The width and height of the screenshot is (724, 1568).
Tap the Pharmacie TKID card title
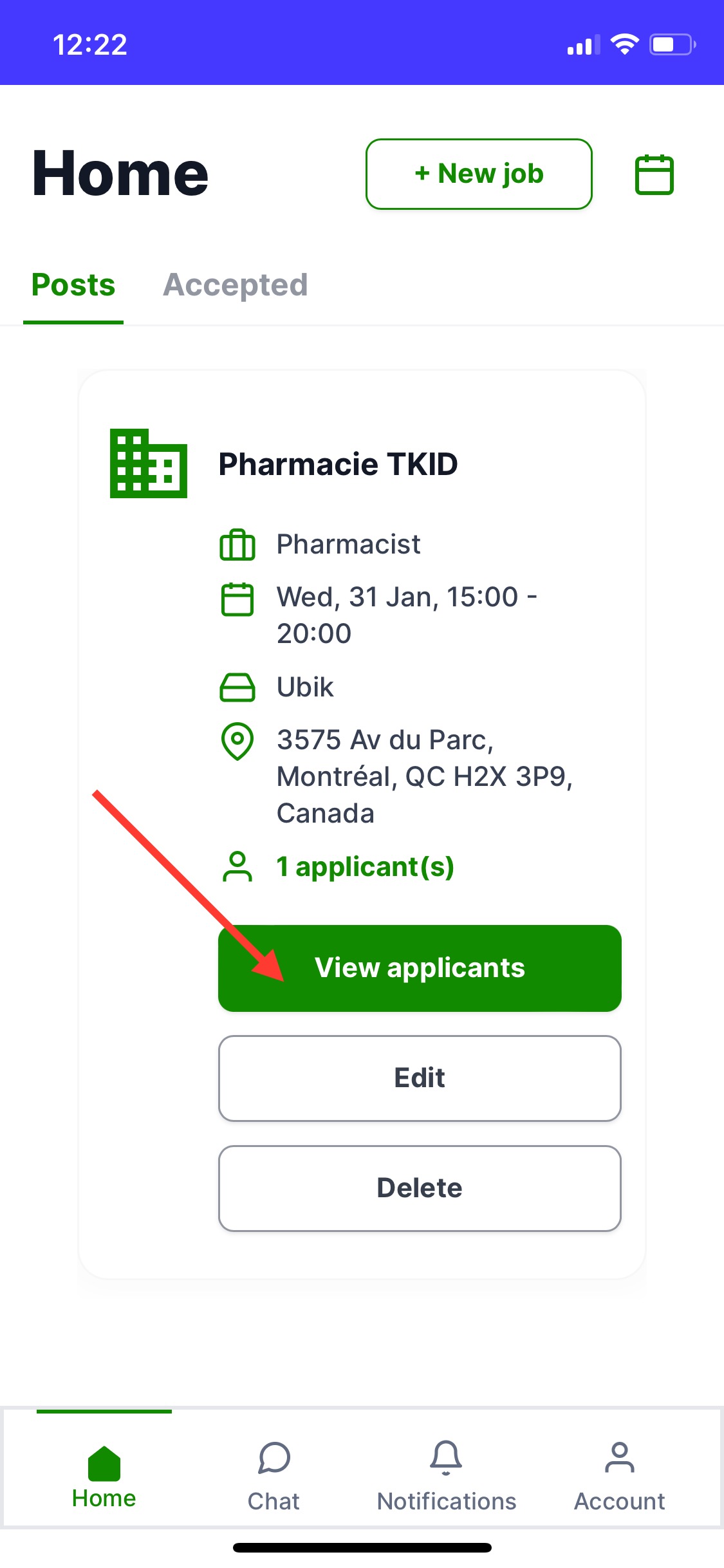tap(338, 464)
